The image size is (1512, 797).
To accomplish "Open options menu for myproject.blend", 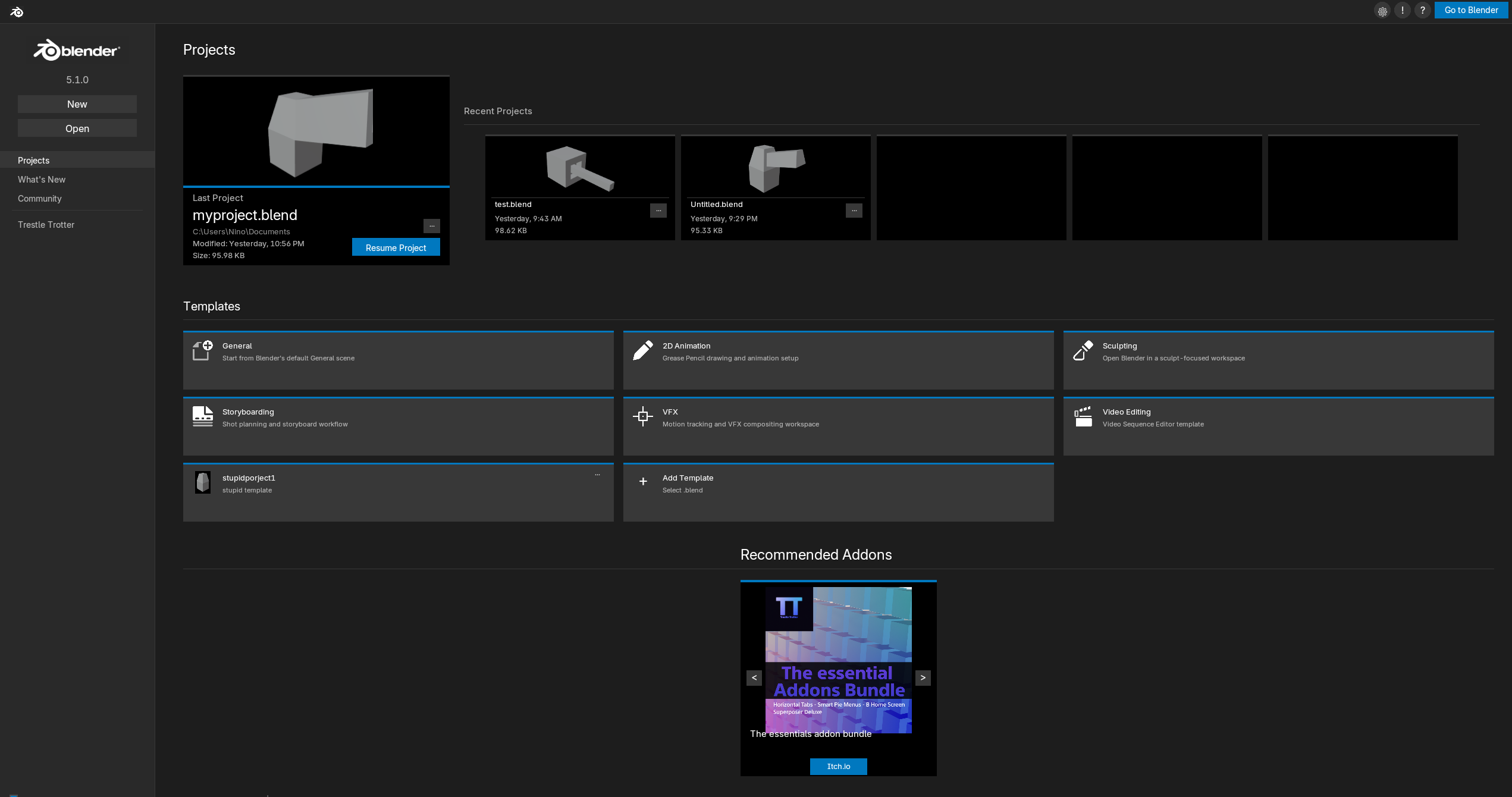I will (x=431, y=225).
